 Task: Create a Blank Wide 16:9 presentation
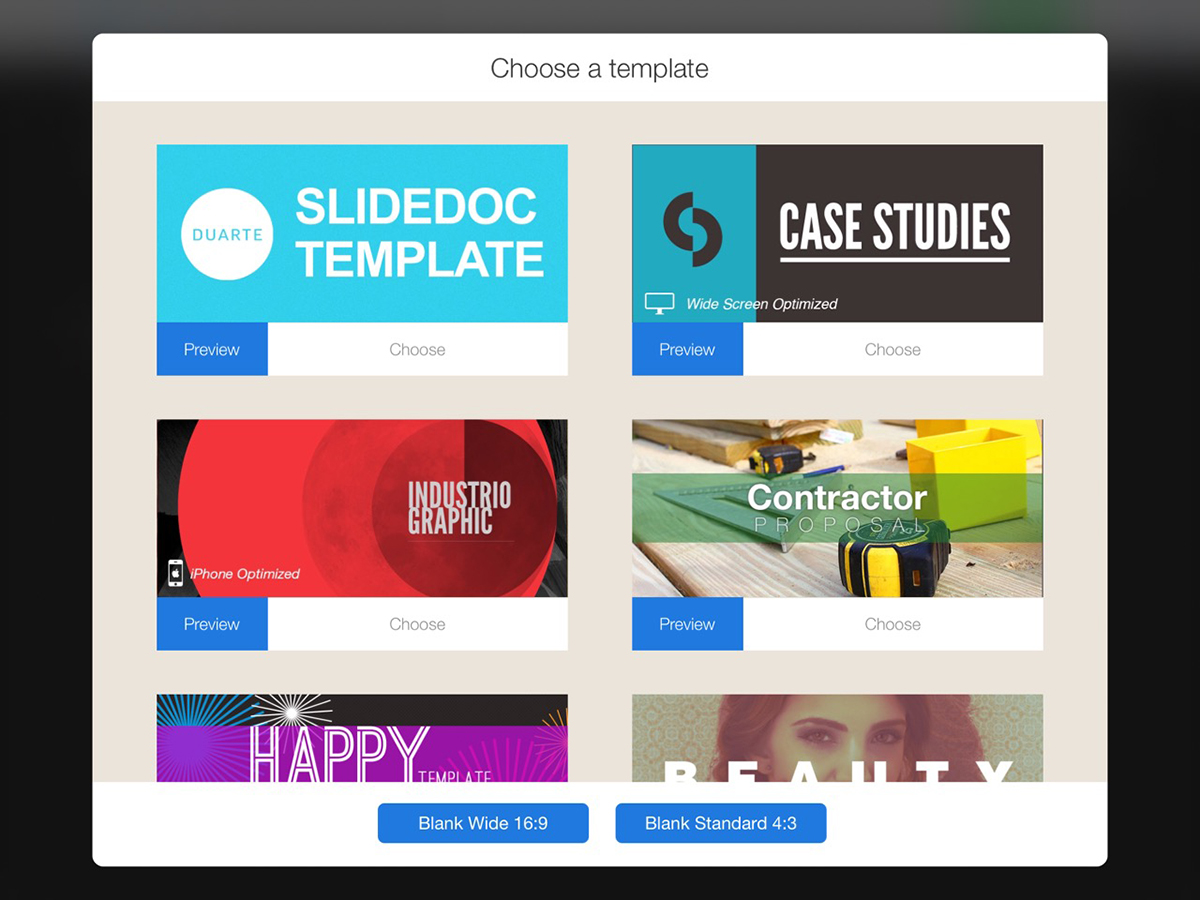483,823
